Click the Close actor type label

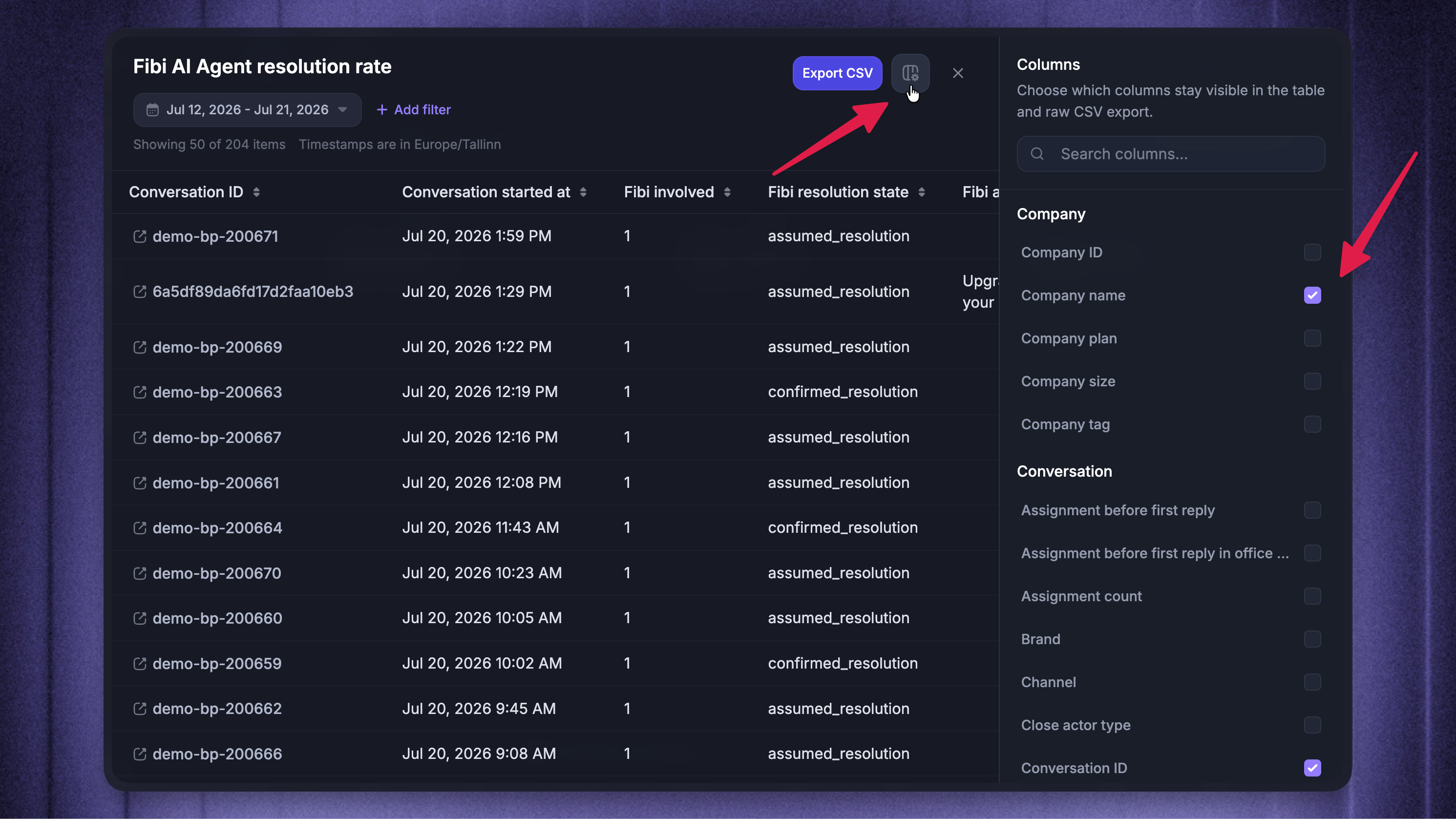(x=1076, y=725)
